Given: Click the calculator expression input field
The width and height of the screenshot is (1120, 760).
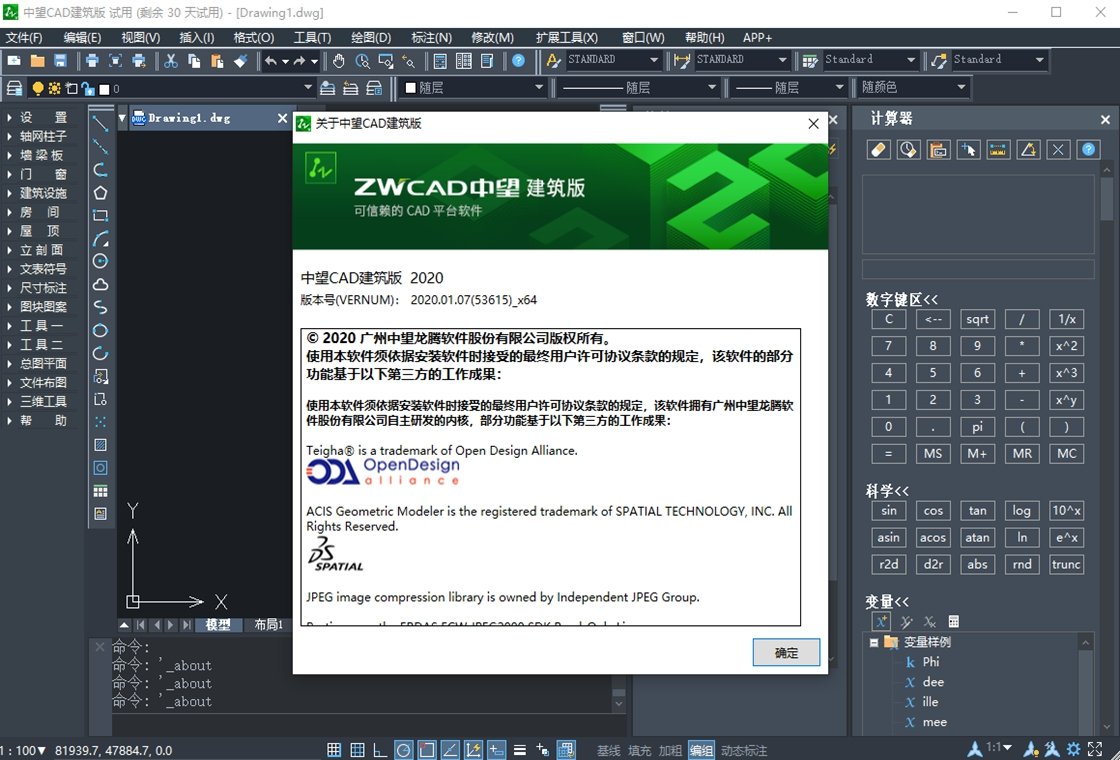Looking at the screenshot, I should coord(978,269).
